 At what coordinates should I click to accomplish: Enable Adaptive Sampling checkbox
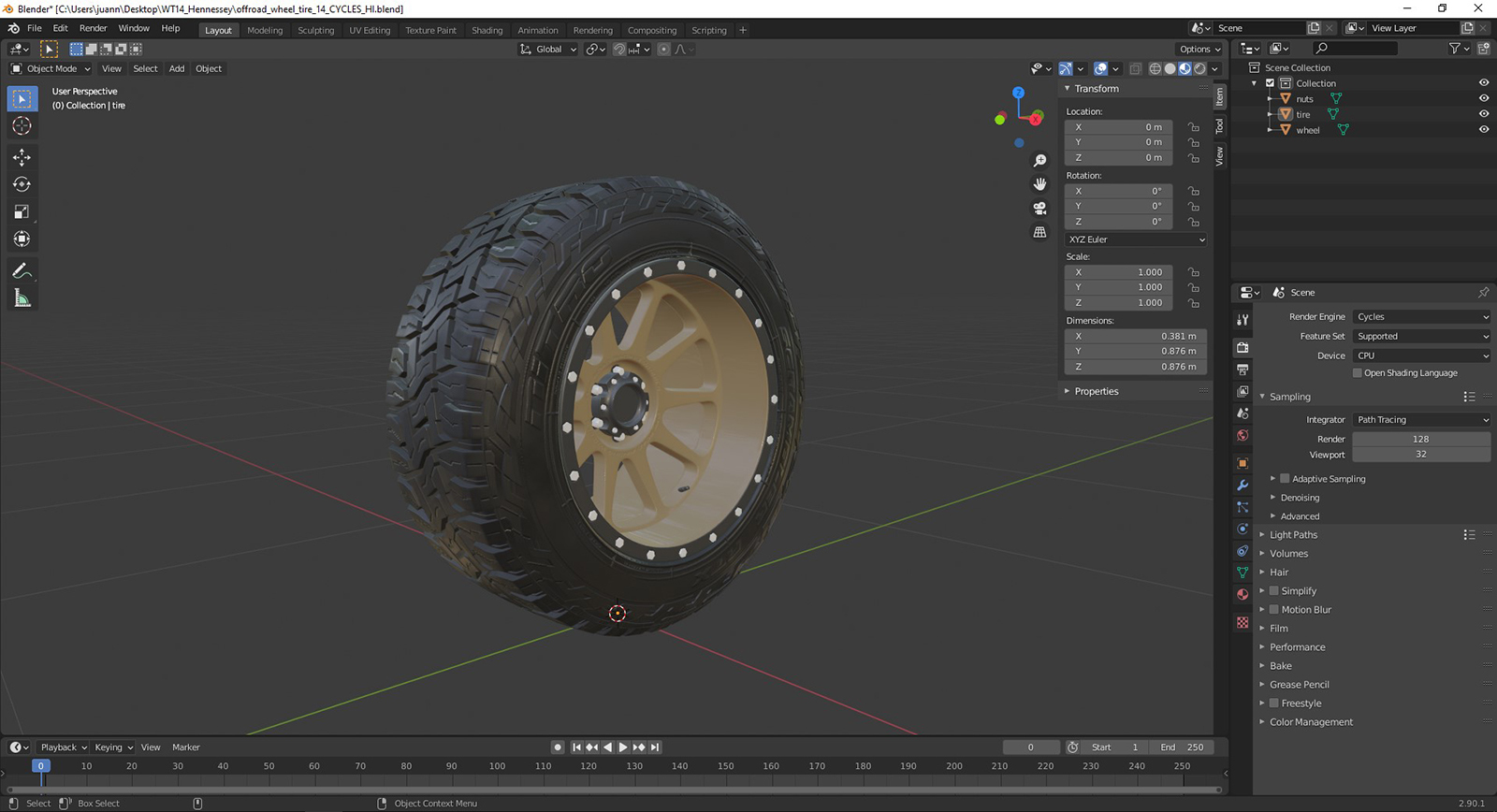[x=1285, y=479]
